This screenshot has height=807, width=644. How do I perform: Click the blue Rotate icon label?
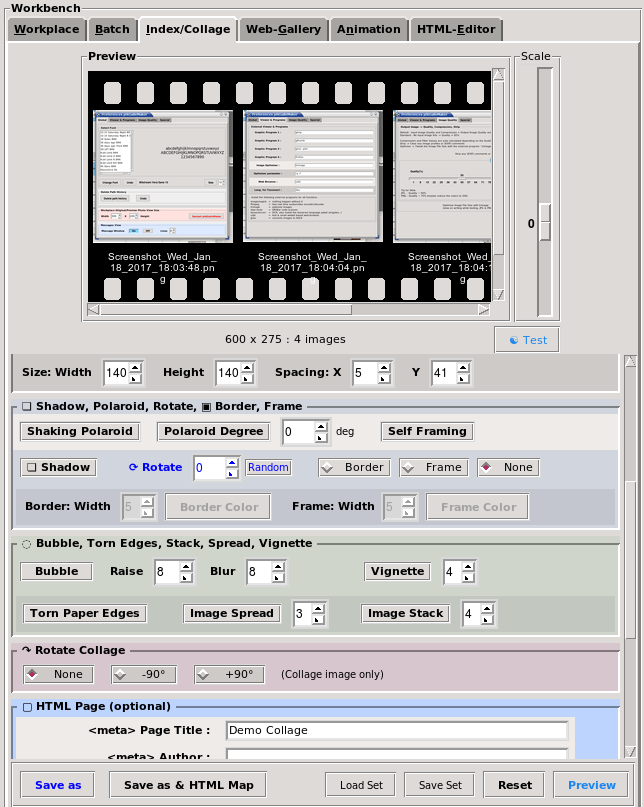[x=155, y=467]
